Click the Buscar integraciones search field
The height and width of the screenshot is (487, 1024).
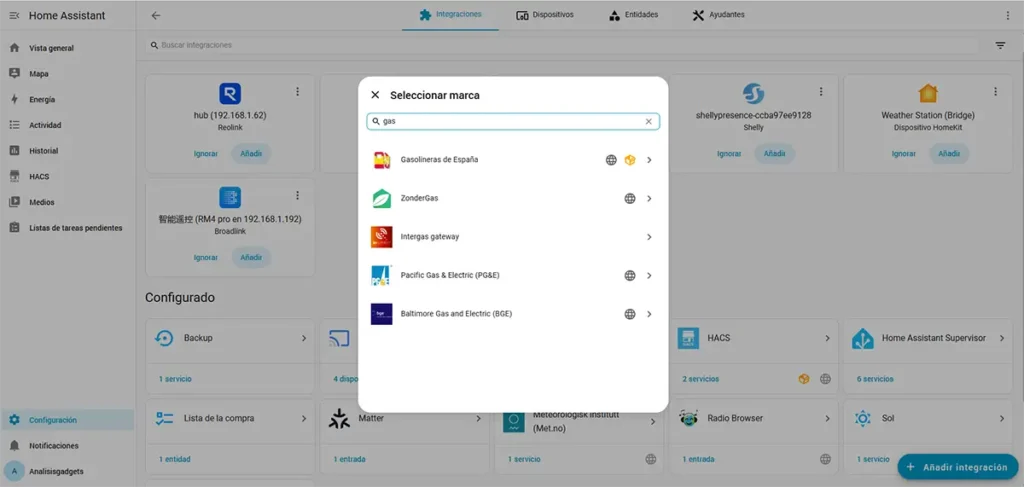(x=562, y=45)
